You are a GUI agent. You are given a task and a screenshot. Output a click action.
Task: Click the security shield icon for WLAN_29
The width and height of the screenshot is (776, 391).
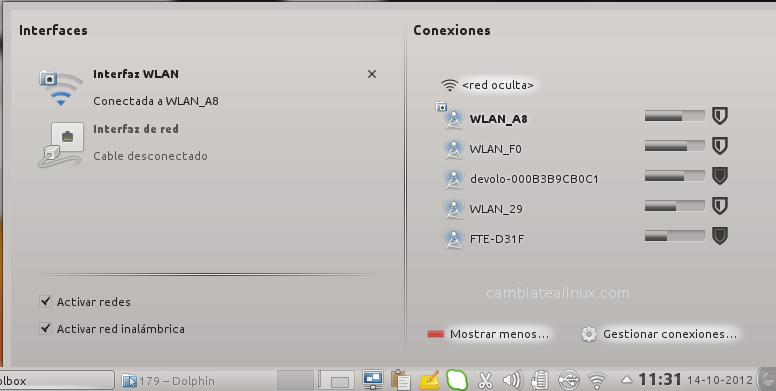(720, 206)
